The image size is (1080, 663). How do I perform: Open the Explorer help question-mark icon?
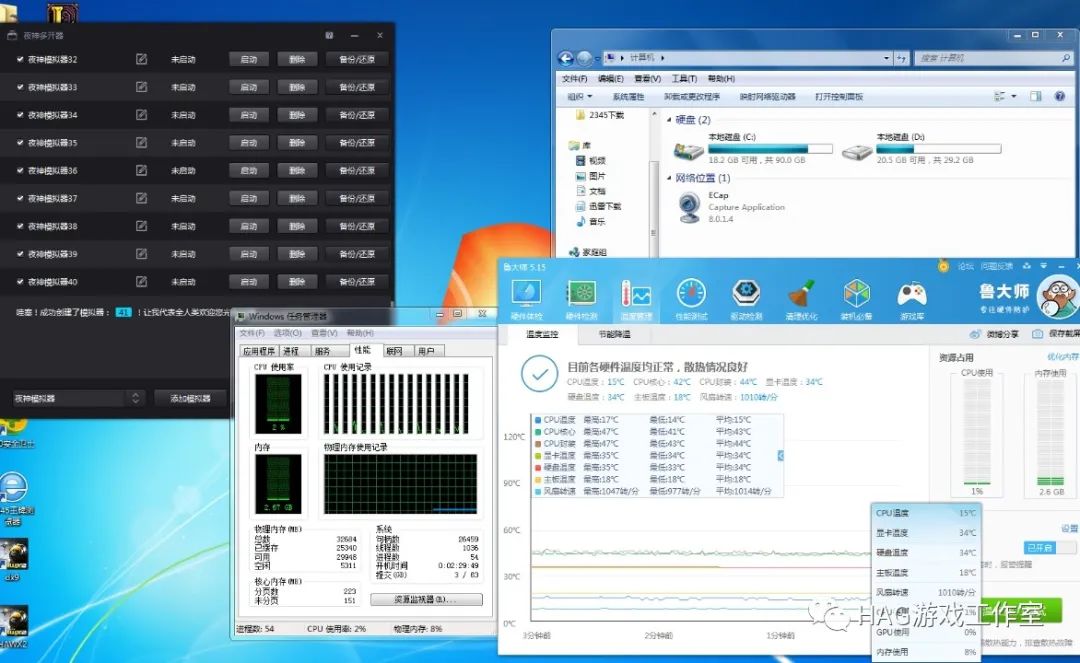click(1060, 96)
